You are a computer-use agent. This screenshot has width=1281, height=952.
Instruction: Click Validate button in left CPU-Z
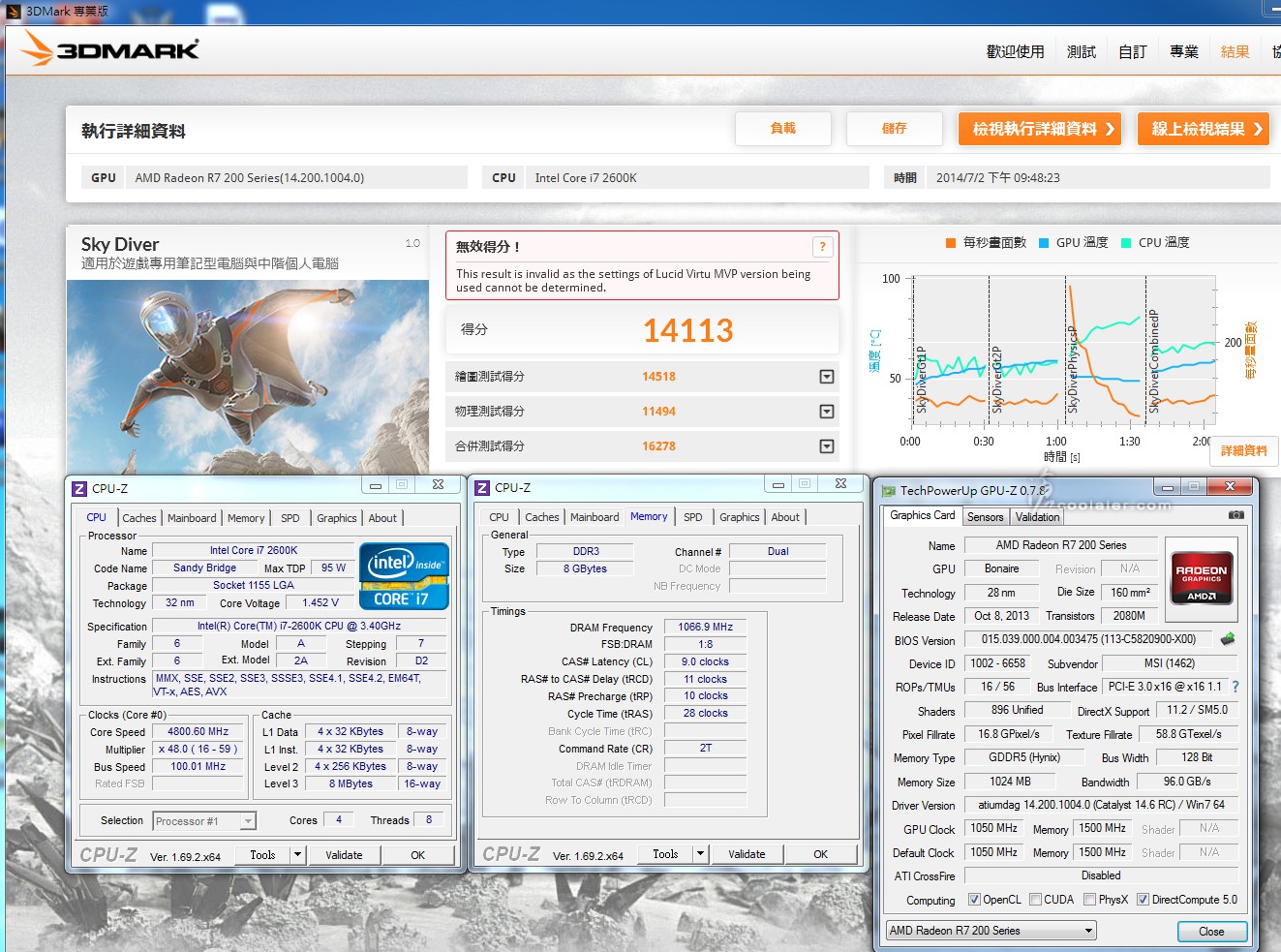click(344, 855)
